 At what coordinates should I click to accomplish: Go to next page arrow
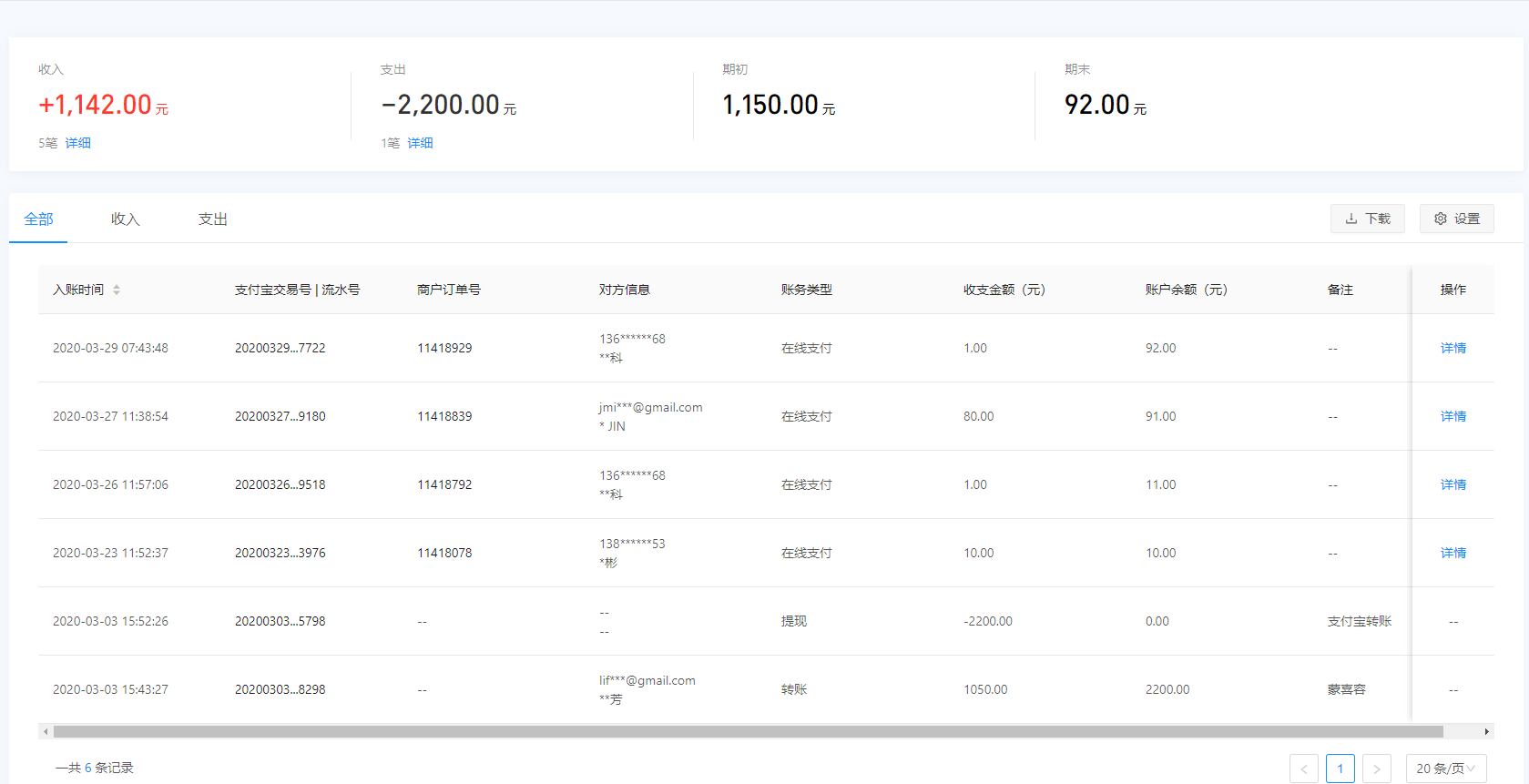click(1377, 769)
